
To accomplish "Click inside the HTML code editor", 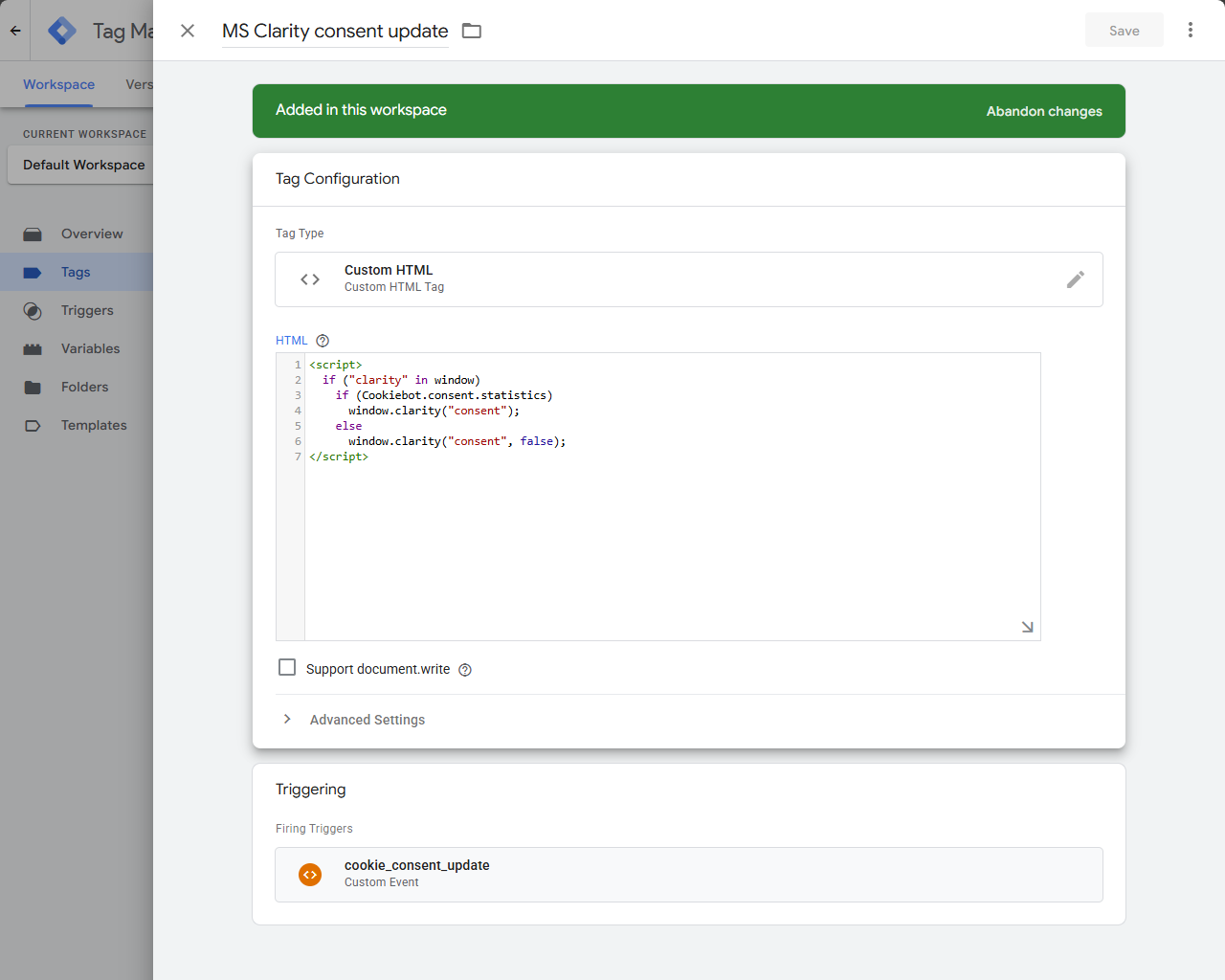I will point(672,497).
